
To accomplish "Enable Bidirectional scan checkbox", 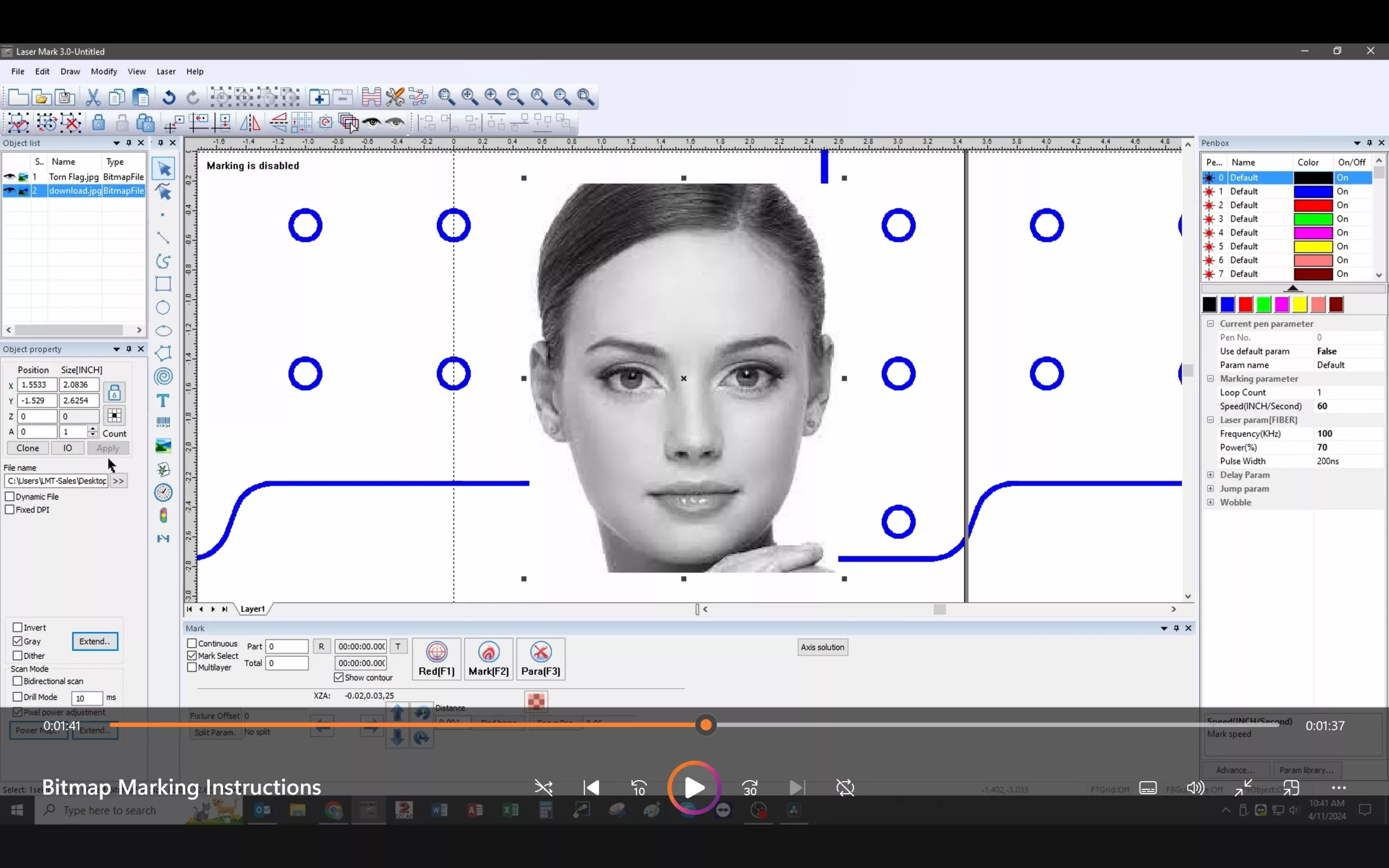I will point(18,681).
